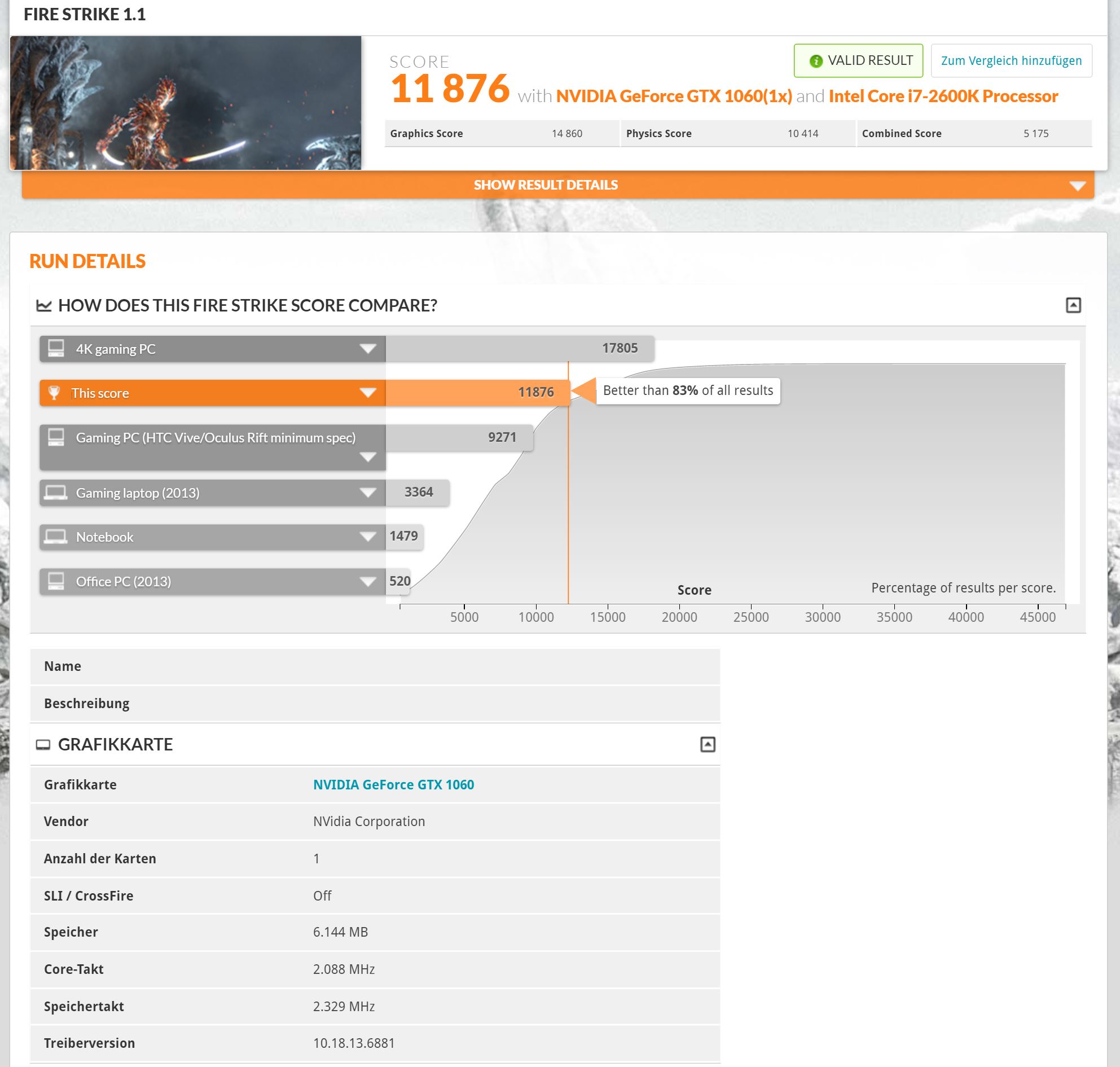Screen dimensions: 1120x1067
Task: Click the trophy icon on This score
Action: 54,393
